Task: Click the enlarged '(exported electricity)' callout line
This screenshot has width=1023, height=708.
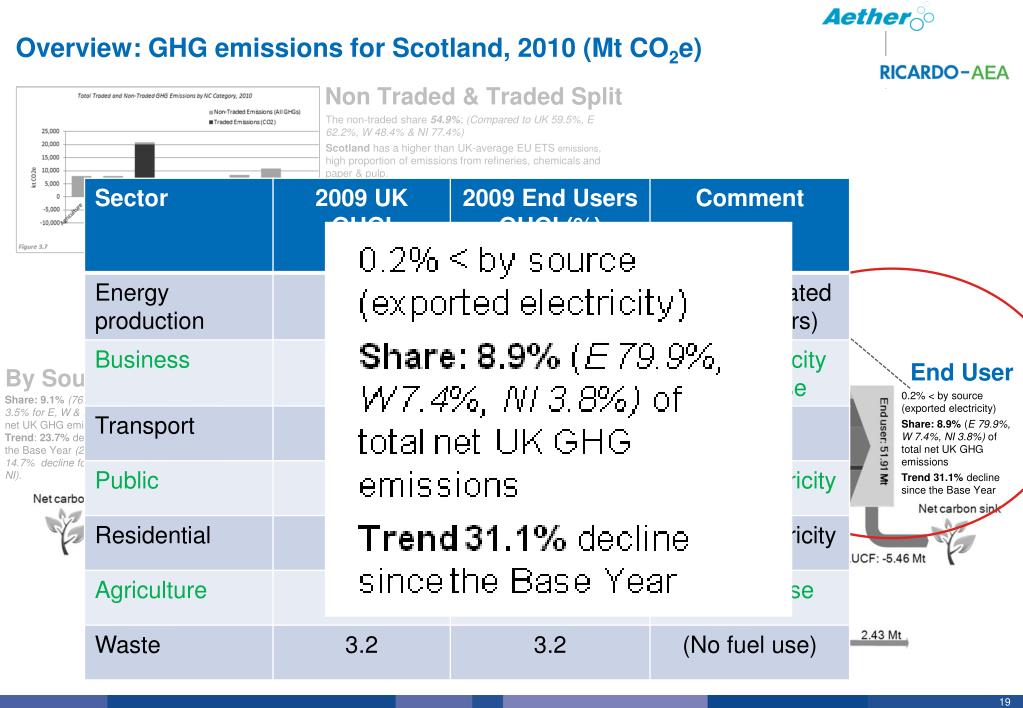Action: [523, 303]
